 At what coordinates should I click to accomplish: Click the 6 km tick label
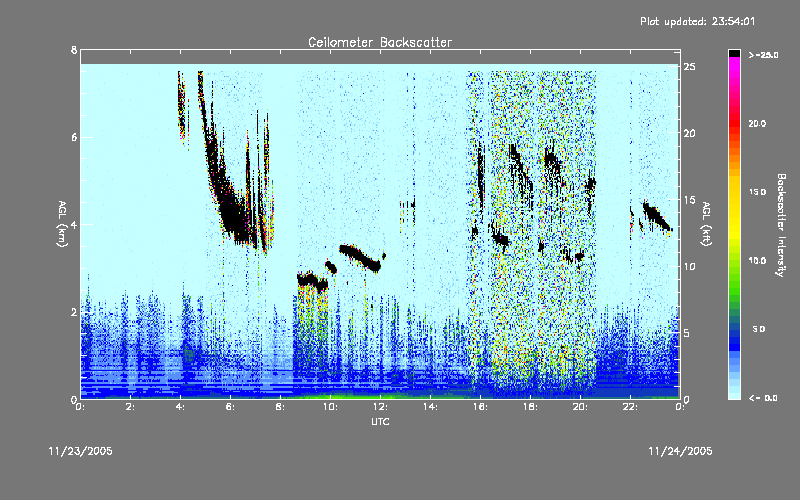click(x=74, y=137)
